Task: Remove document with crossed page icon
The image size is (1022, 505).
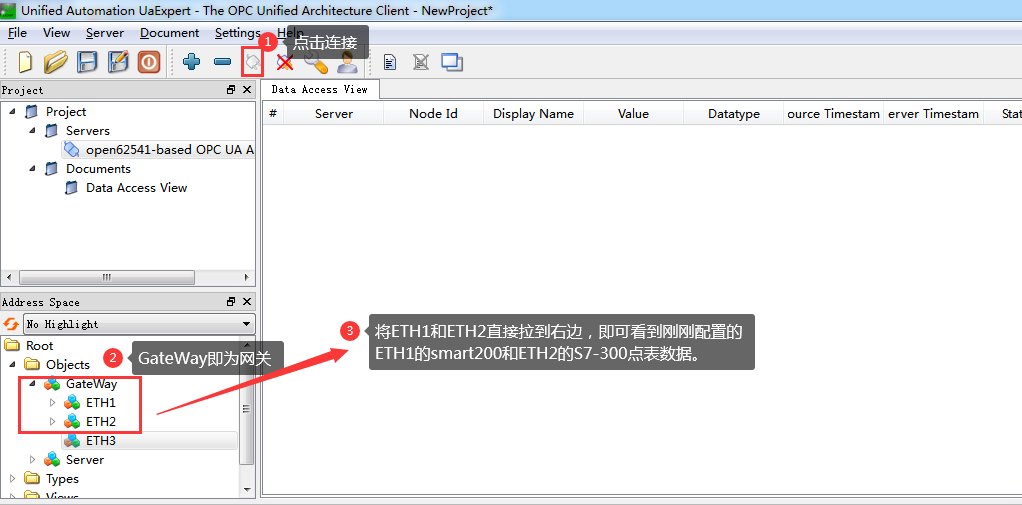Action: coord(420,63)
